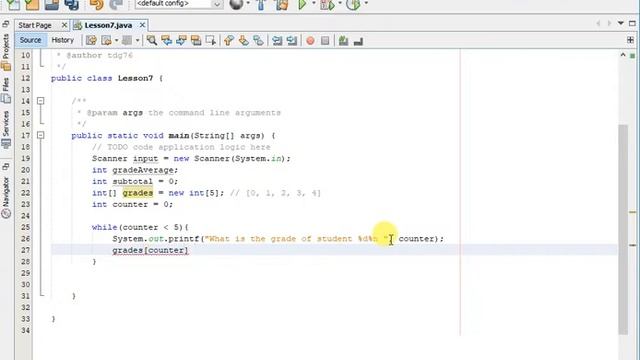Click the Uncomment lines icon

coord(358,41)
